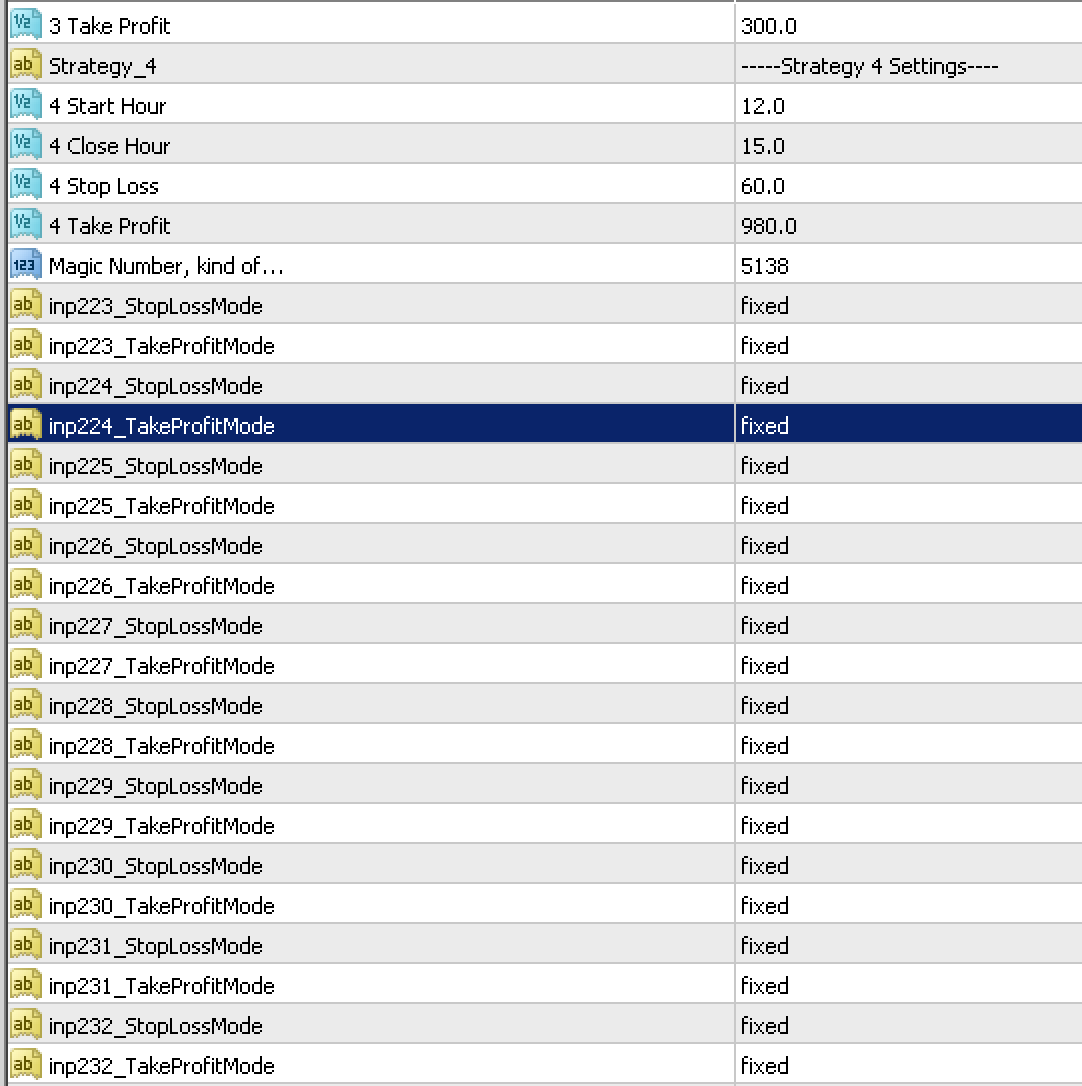Click the icon beside 4 Start Hour
This screenshot has height=1086, width=1082.
coord(26,105)
